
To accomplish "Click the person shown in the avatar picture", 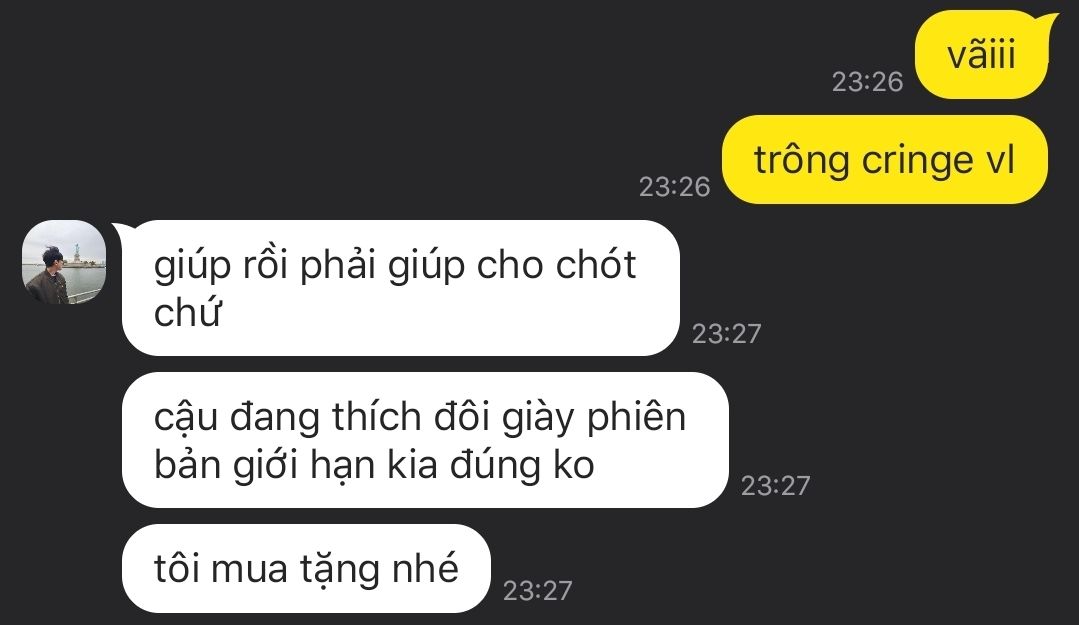I will point(50,277).
